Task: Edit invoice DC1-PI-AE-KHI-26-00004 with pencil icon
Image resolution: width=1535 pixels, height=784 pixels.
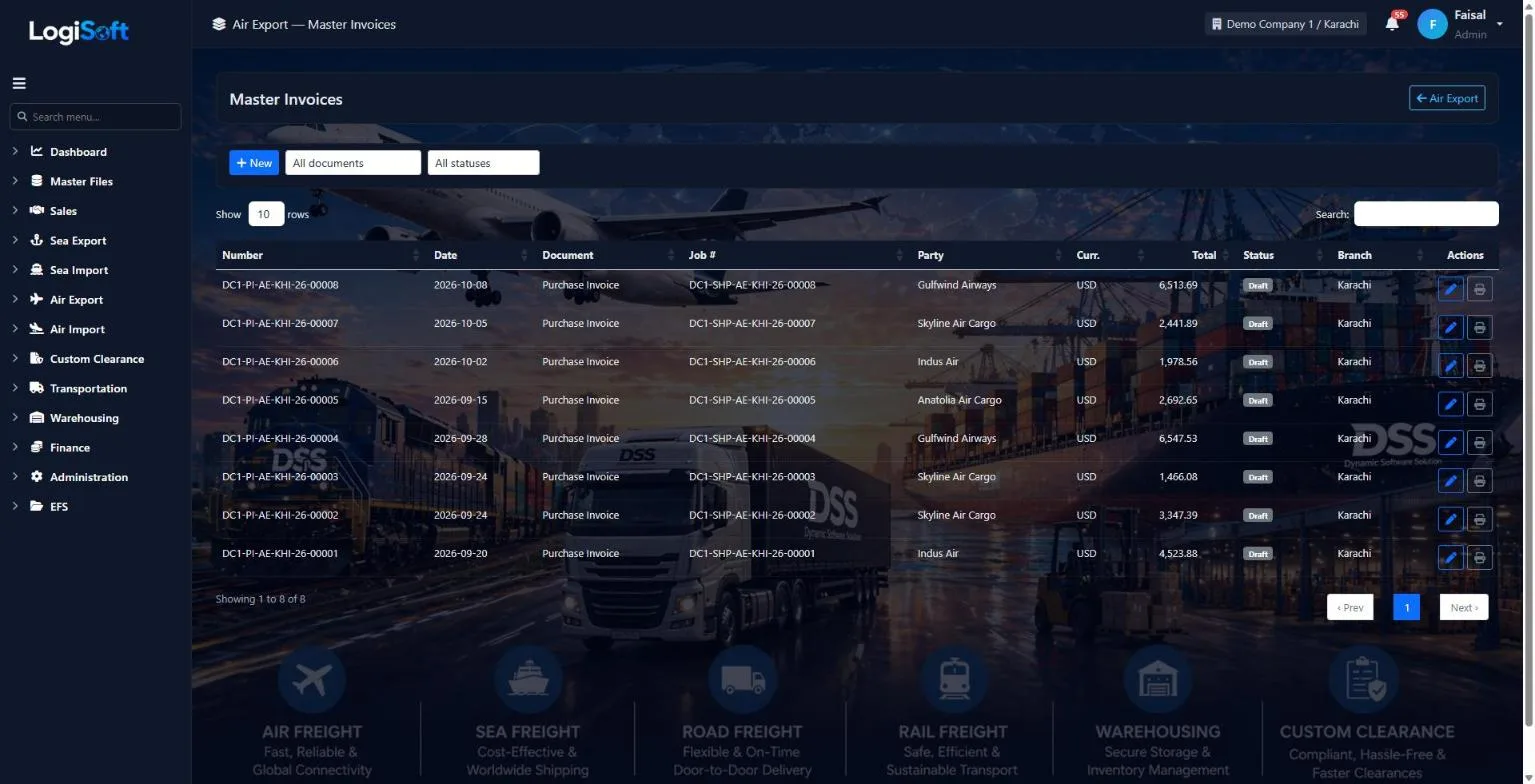Action: pos(1450,442)
